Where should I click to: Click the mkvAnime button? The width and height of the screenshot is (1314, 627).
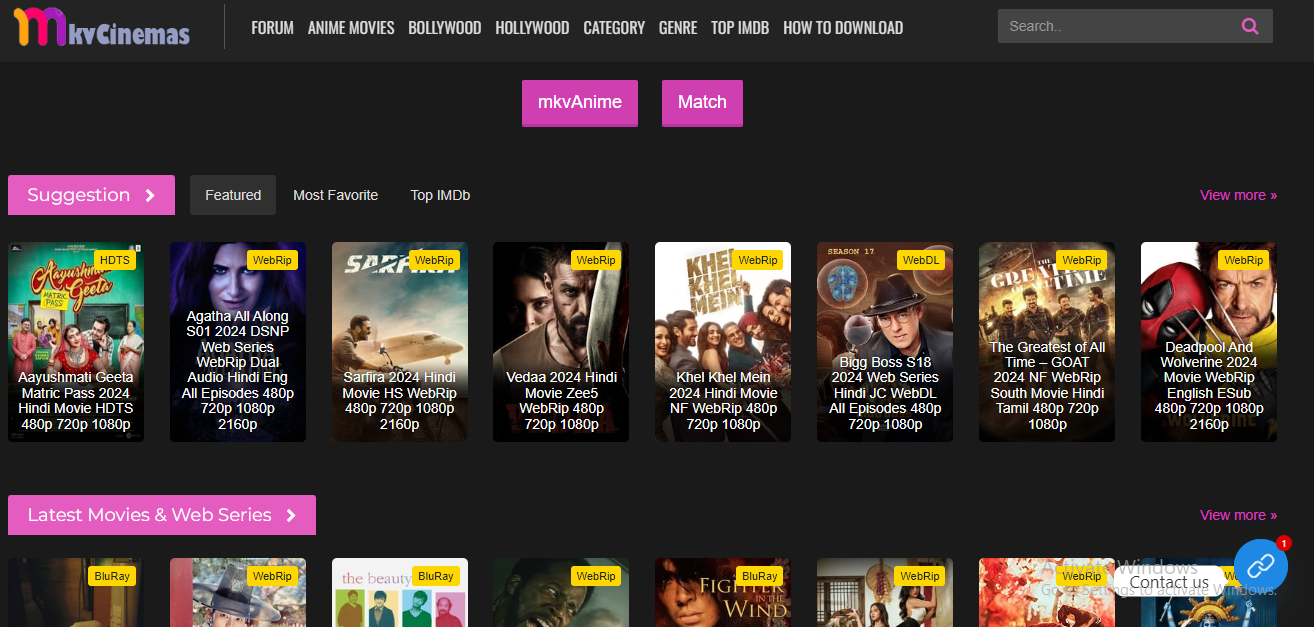click(x=580, y=103)
